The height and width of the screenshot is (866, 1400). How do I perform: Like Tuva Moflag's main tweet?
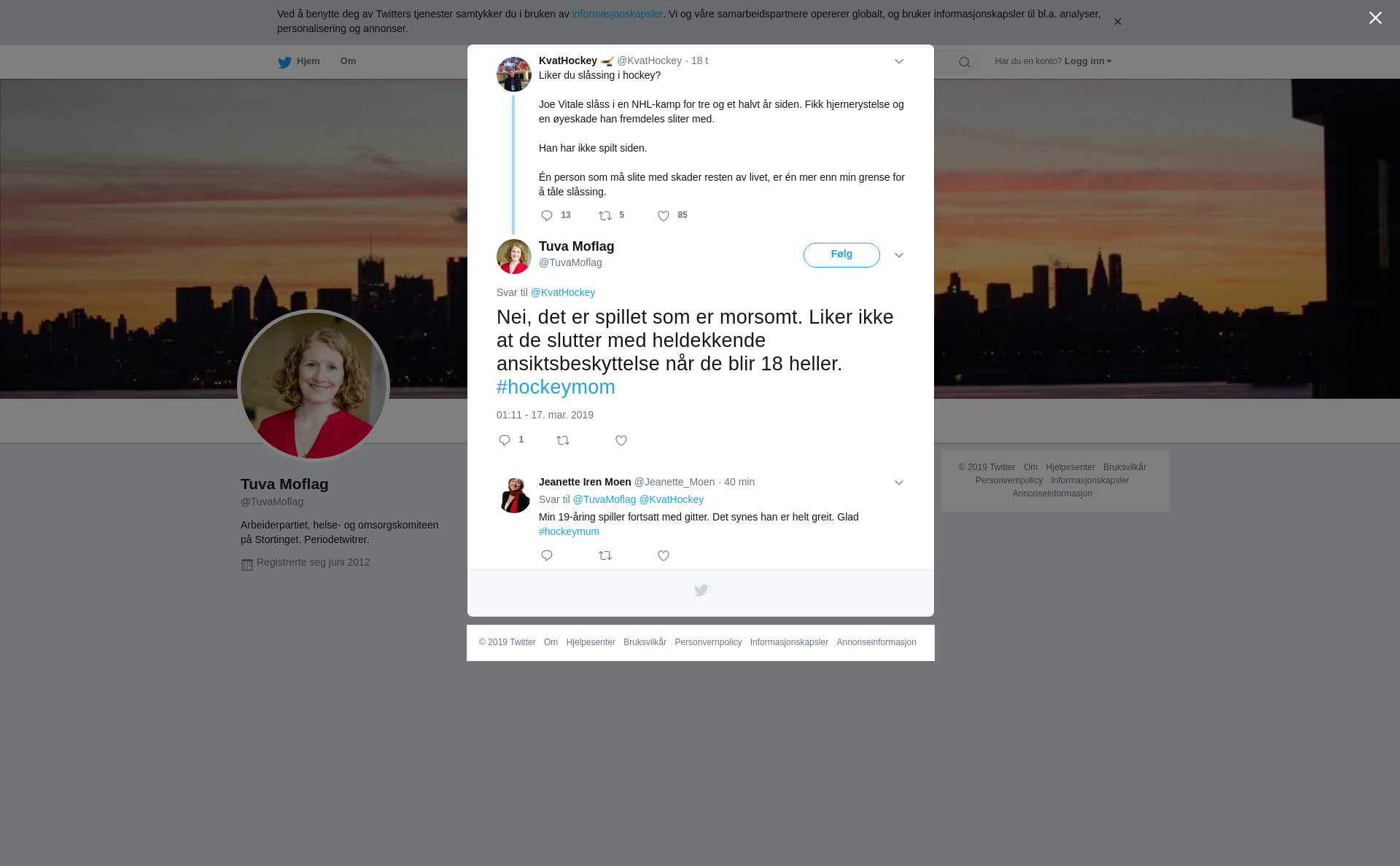click(621, 440)
